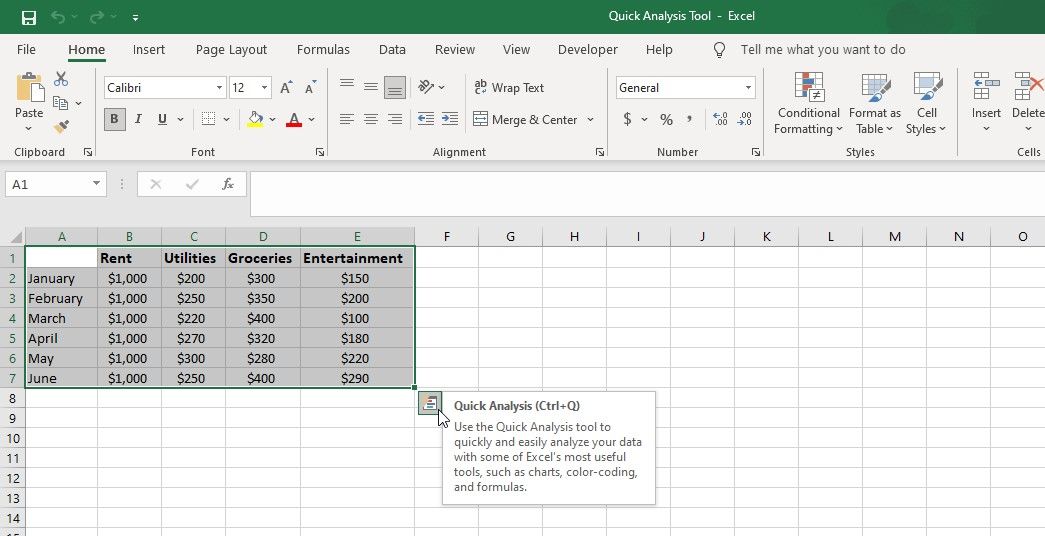Viewport: 1045px width, 536px height.
Task: Click the Cut scissors icon
Action: [61, 79]
